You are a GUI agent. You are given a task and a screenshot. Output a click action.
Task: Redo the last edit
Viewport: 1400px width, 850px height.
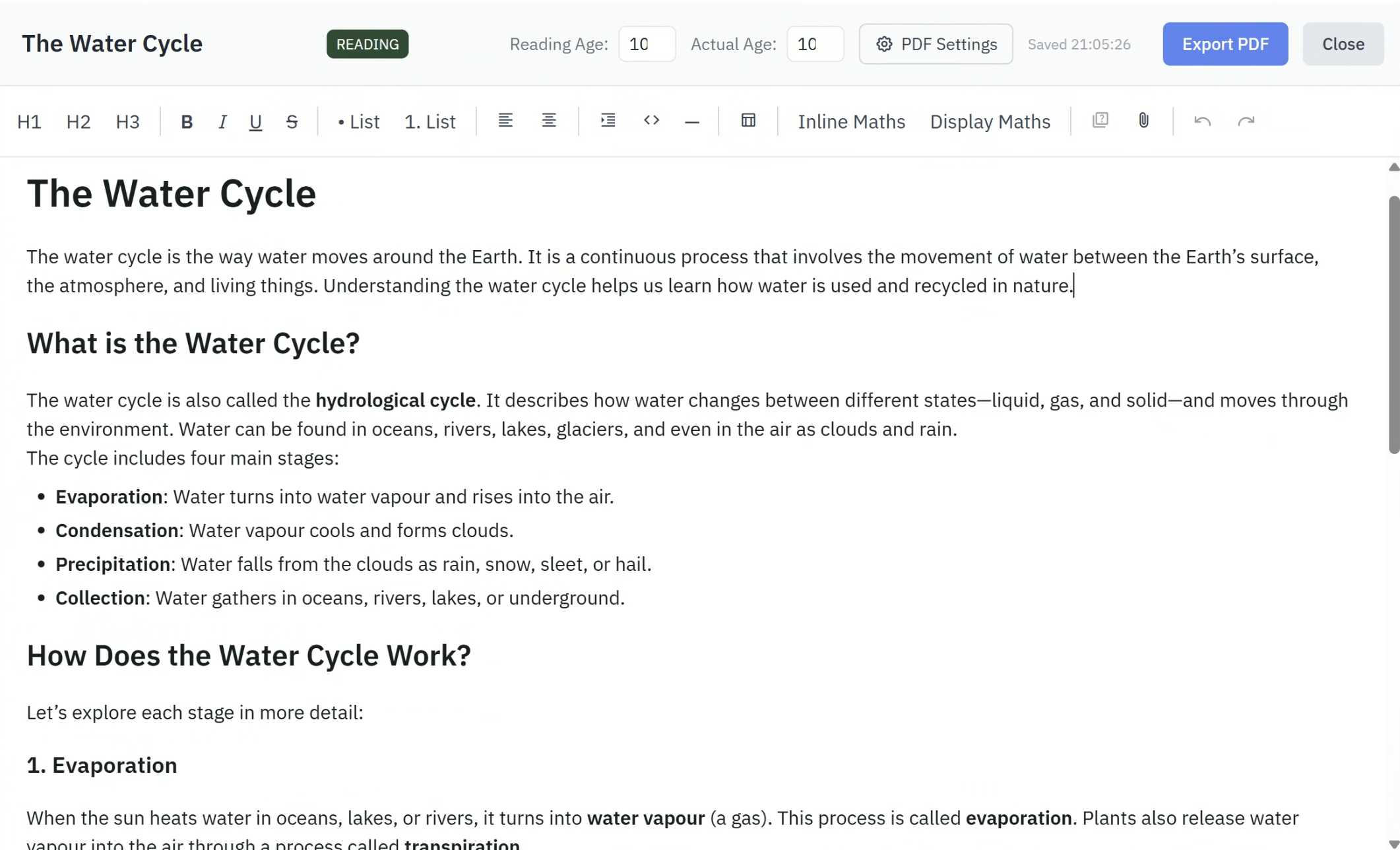tap(1246, 121)
